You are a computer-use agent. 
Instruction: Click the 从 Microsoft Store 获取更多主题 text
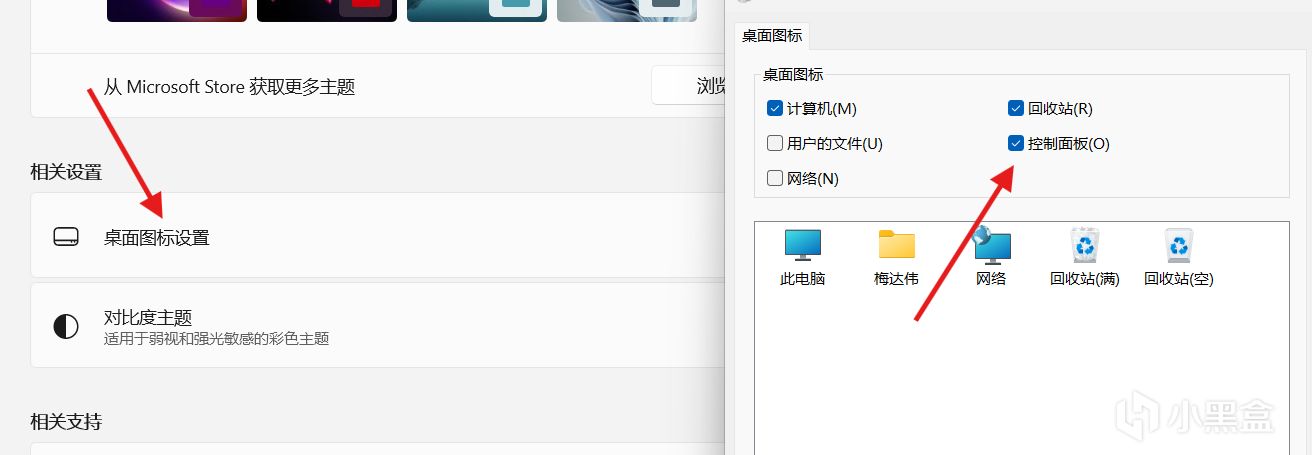coord(229,87)
